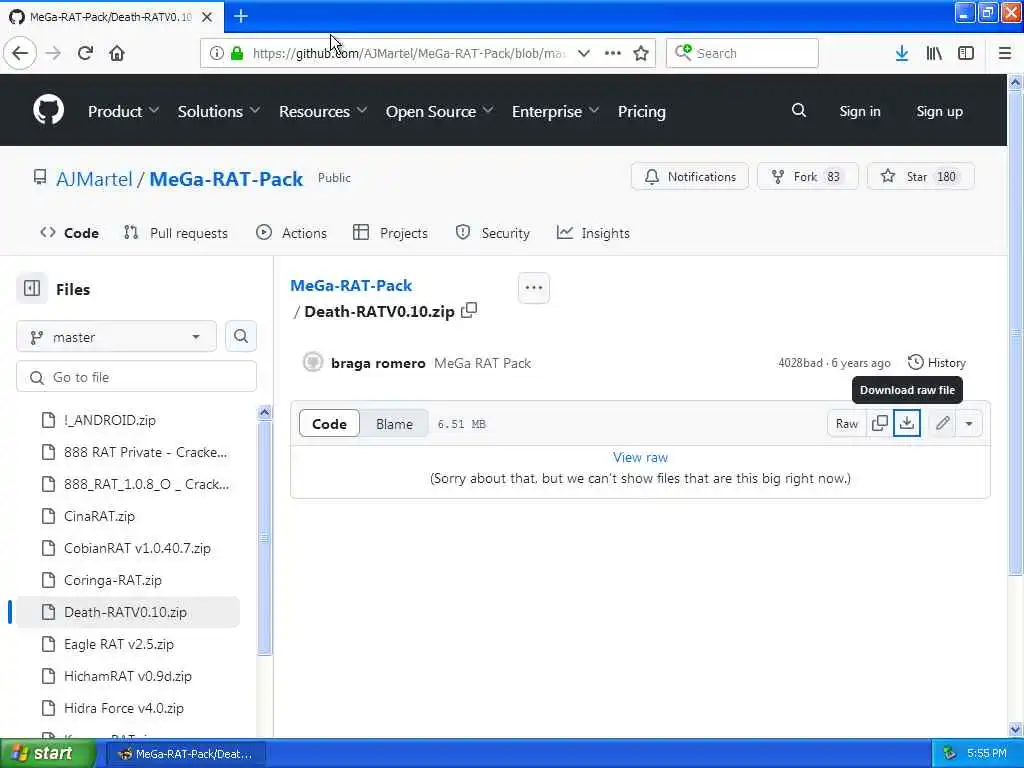1024x768 pixels.
Task: Select CinaRAT.zip in file tree
Action: pyautogui.click(x=99, y=516)
